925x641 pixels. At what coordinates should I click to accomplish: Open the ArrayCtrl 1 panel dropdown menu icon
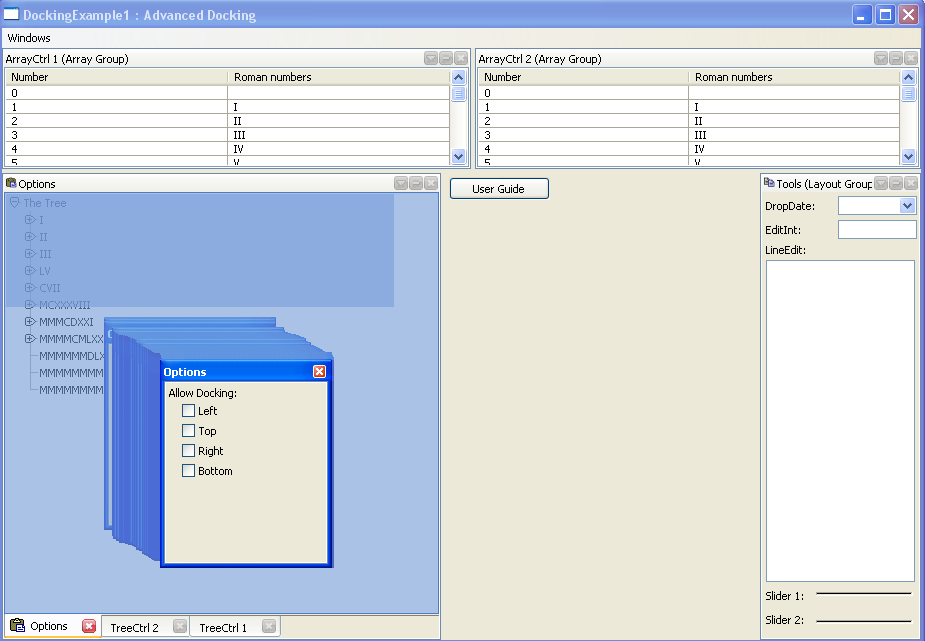pyautogui.click(x=431, y=59)
